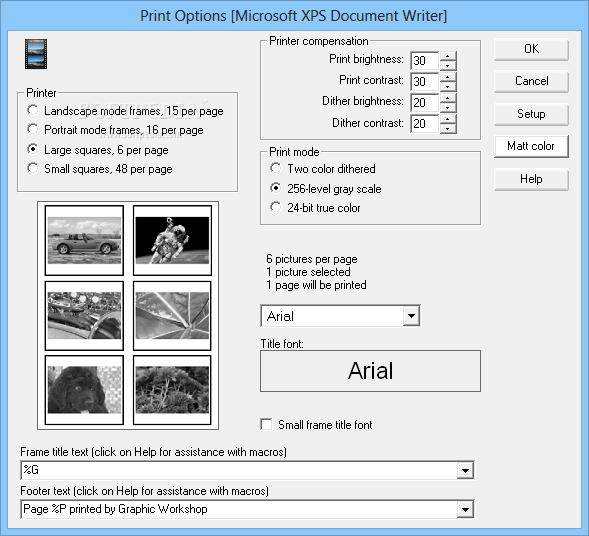The image size is (589, 536).
Task: Click the Matt color button
Action: click(531, 146)
